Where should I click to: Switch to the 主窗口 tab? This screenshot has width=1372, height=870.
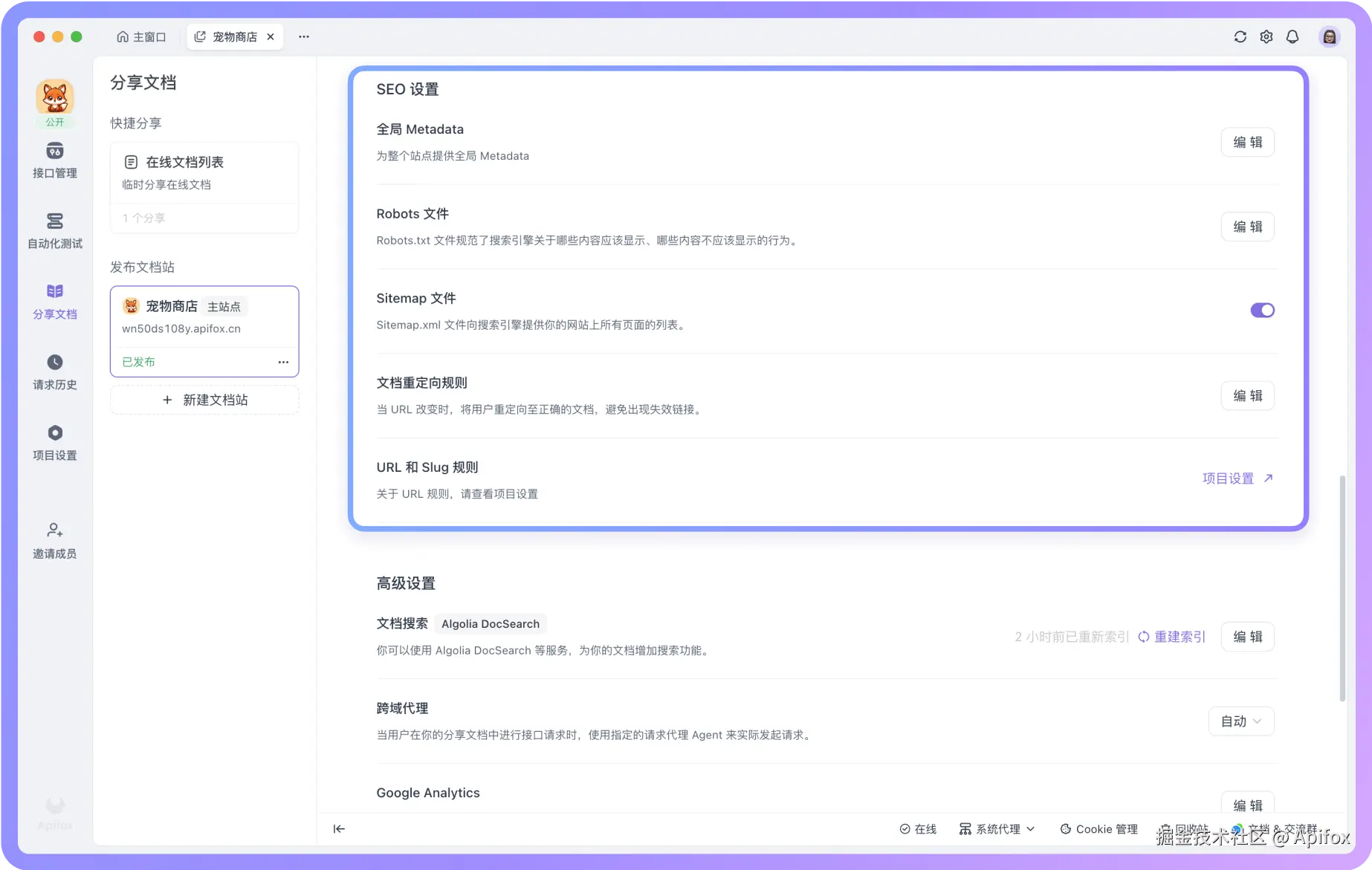(x=141, y=36)
